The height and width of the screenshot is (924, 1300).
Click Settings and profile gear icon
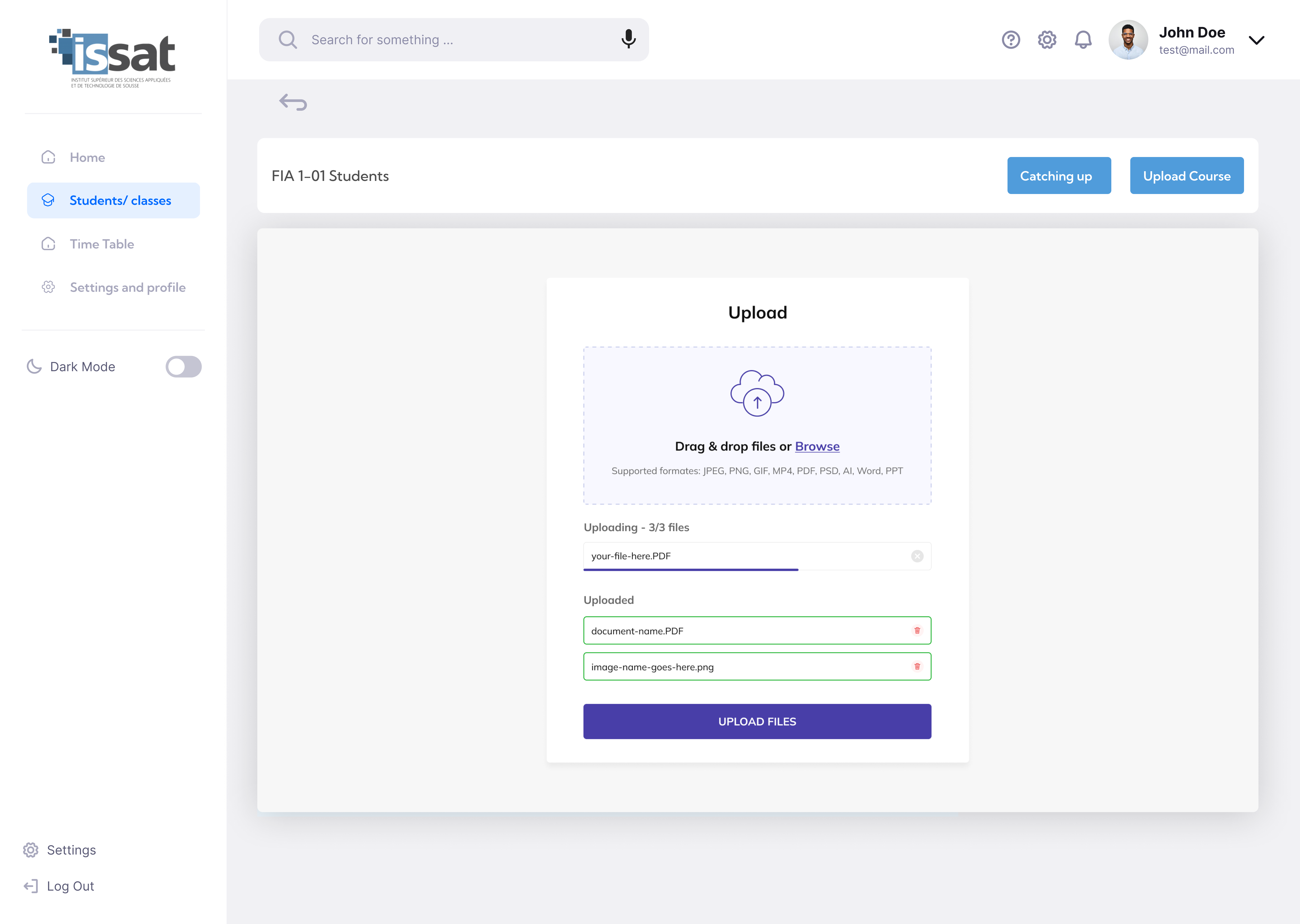48,287
